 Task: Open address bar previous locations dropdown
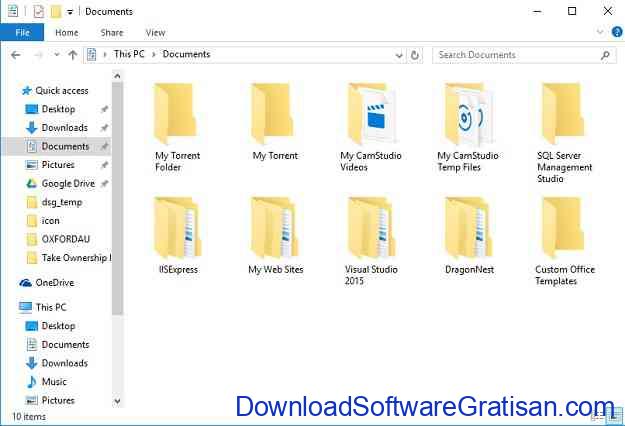pyautogui.click(x=399, y=55)
